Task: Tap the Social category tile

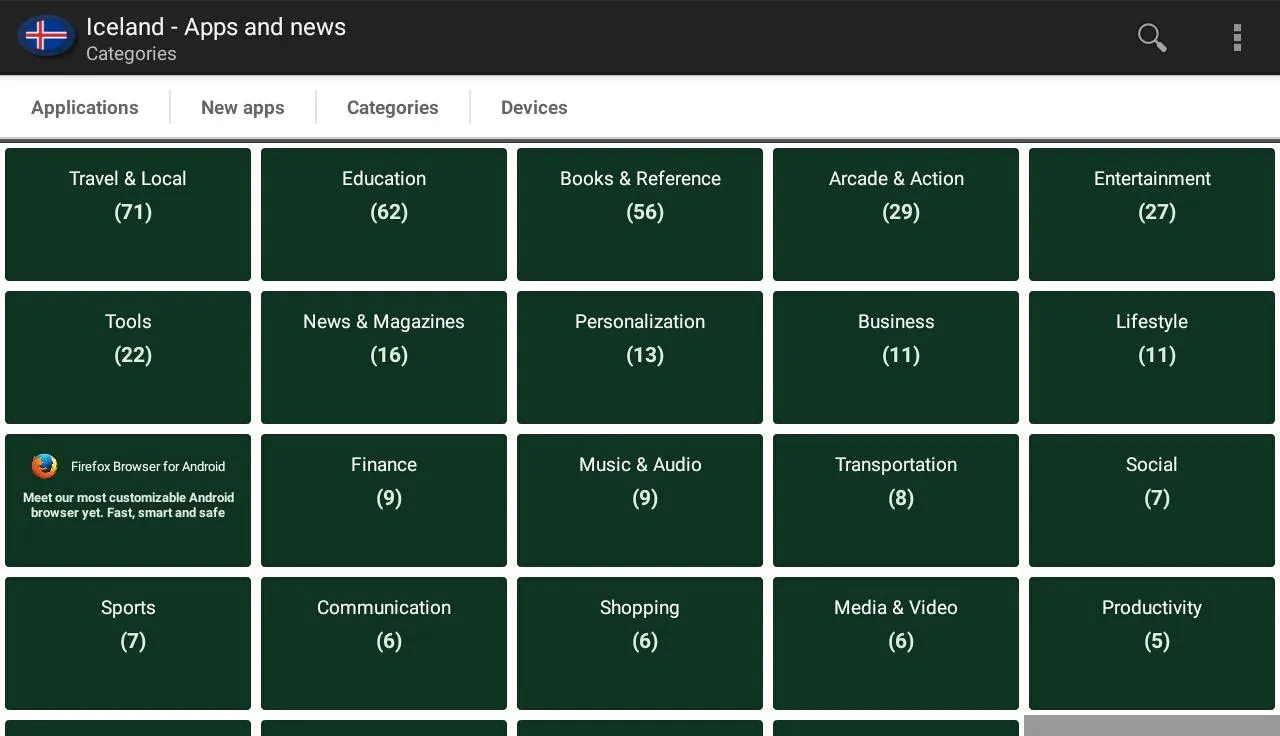Action: (x=1152, y=500)
